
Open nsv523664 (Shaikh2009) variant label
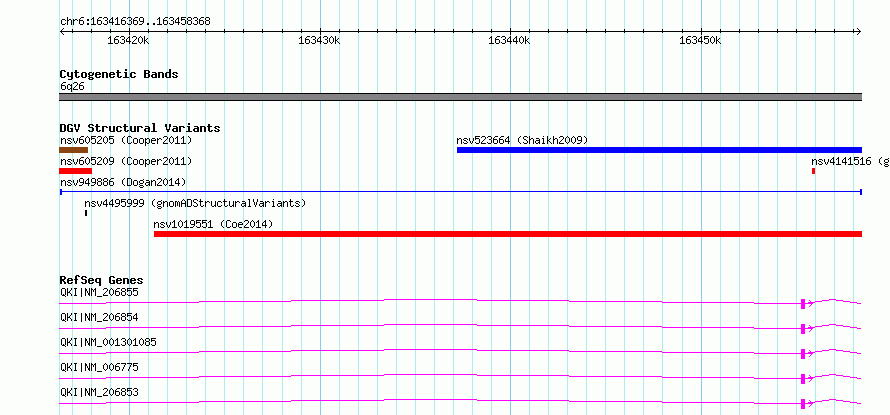(522, 140)
